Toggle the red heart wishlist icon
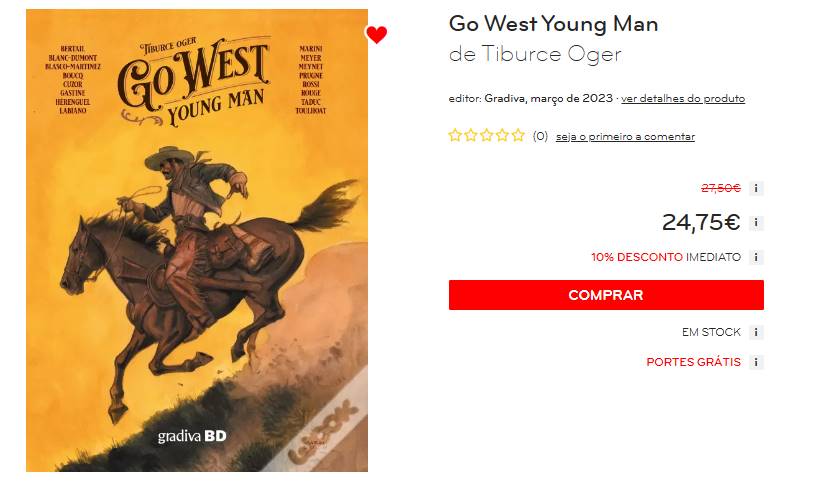 pyautogui.click(x=377, y=35)
